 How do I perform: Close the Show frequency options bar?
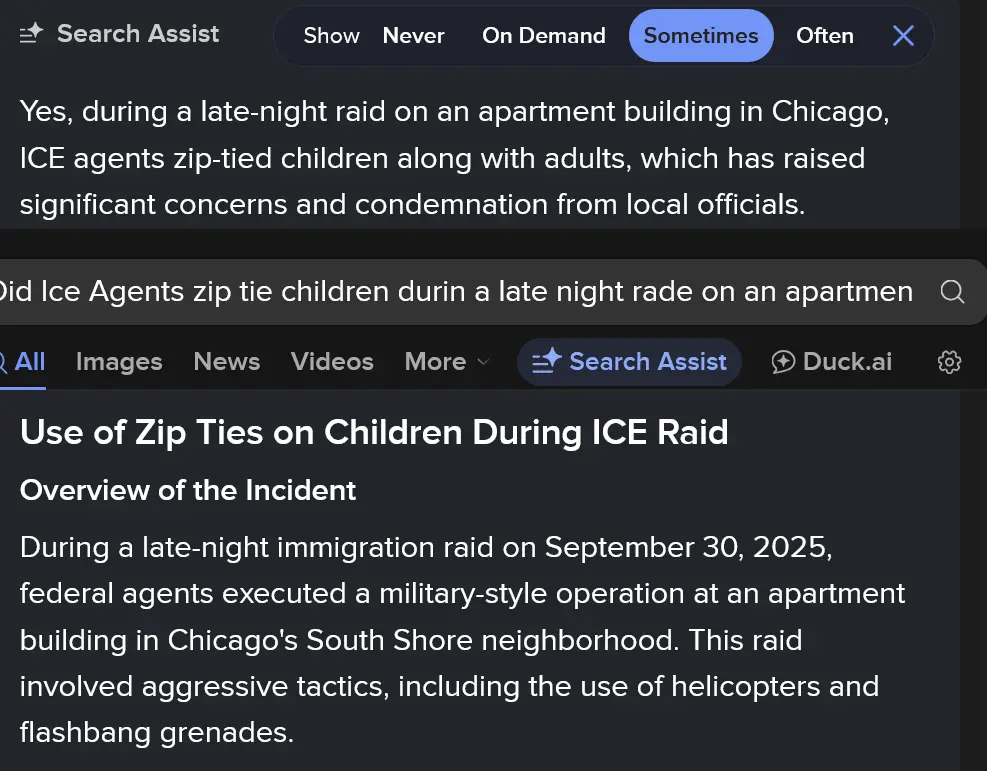tap(903, 36)
